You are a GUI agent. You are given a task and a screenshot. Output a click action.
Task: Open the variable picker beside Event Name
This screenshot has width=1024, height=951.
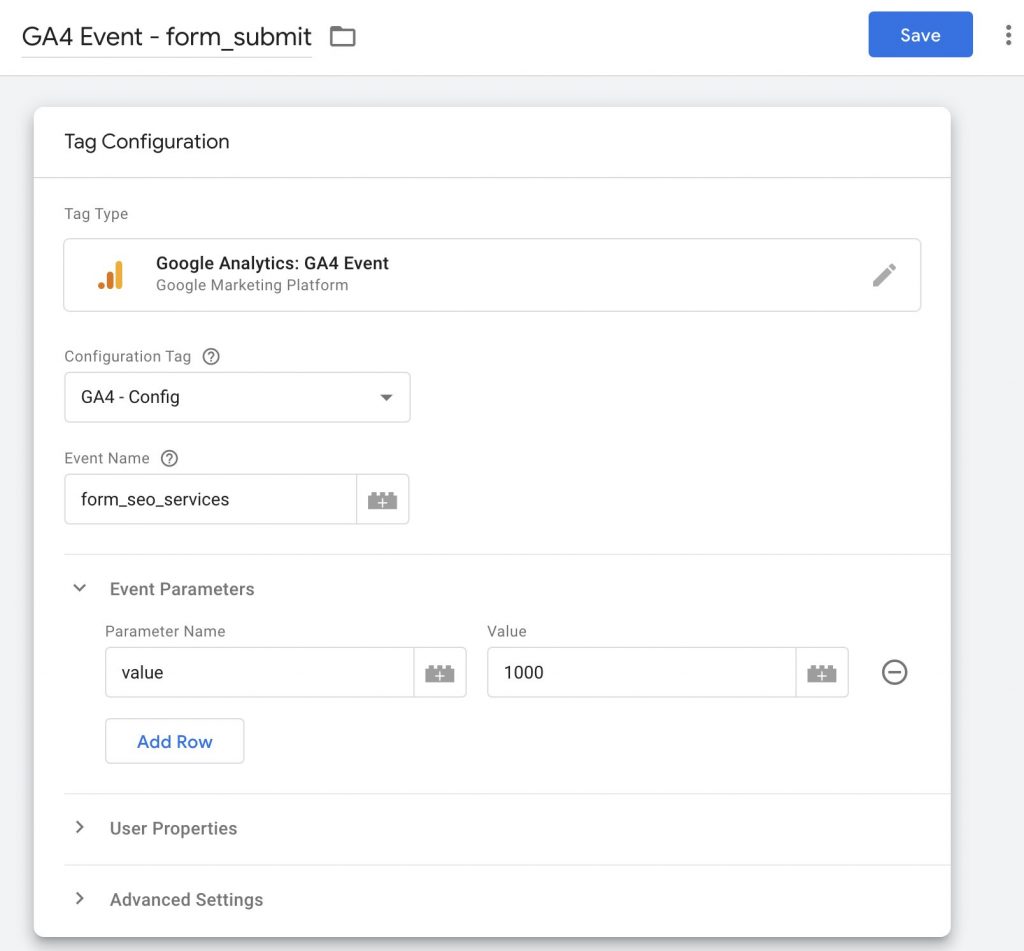pos(382,498)
